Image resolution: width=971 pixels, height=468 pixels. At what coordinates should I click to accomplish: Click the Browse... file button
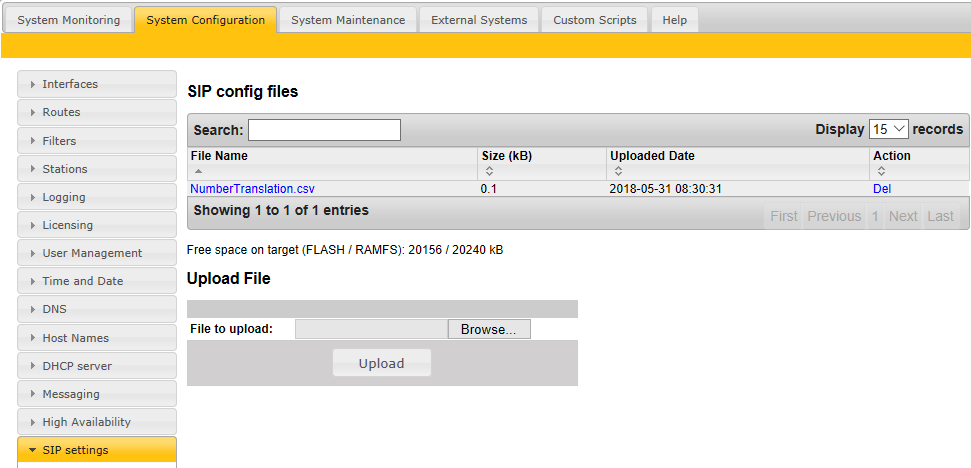pos(488,329)
